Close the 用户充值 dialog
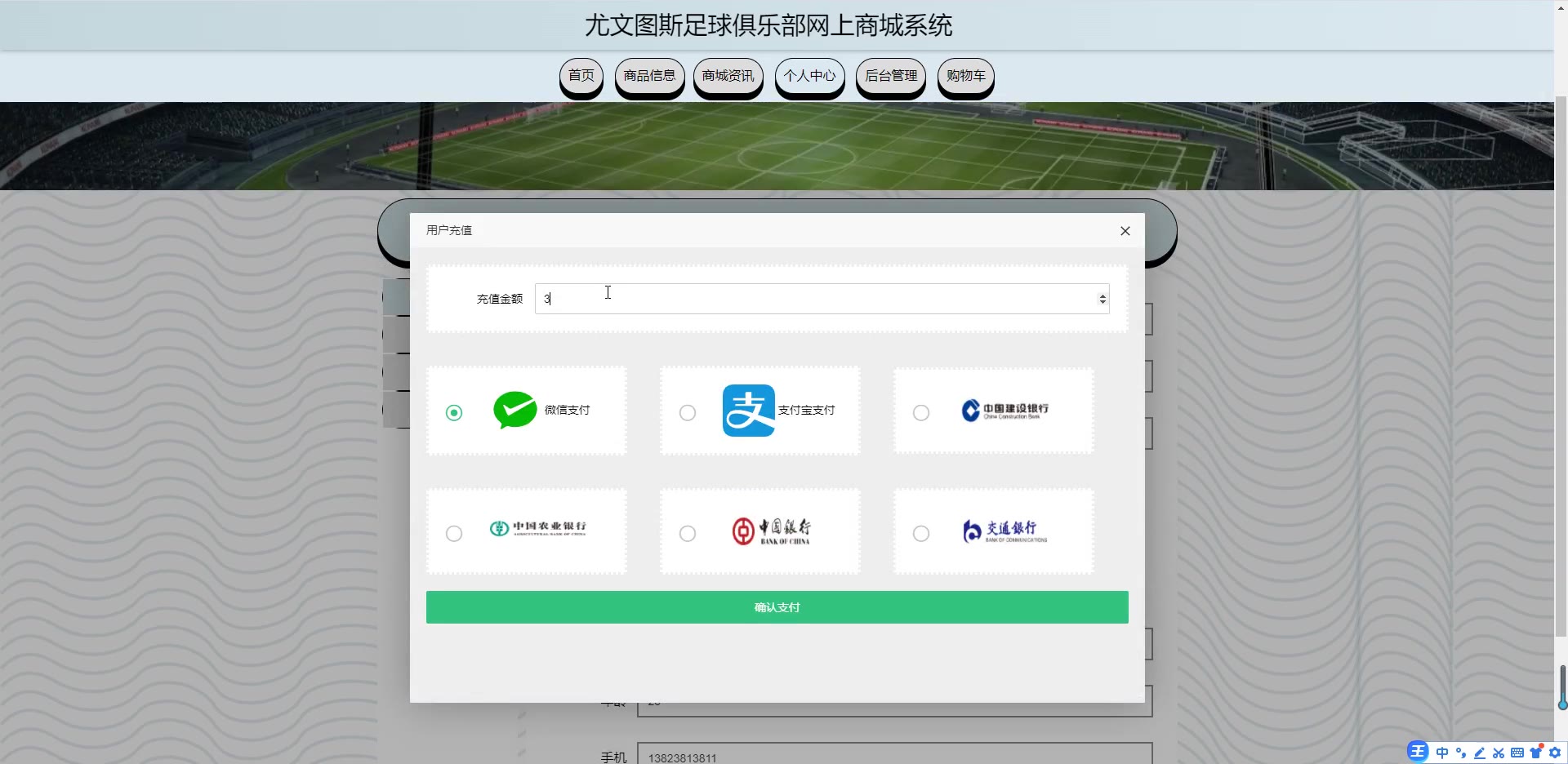 [x=1125, y=231]
